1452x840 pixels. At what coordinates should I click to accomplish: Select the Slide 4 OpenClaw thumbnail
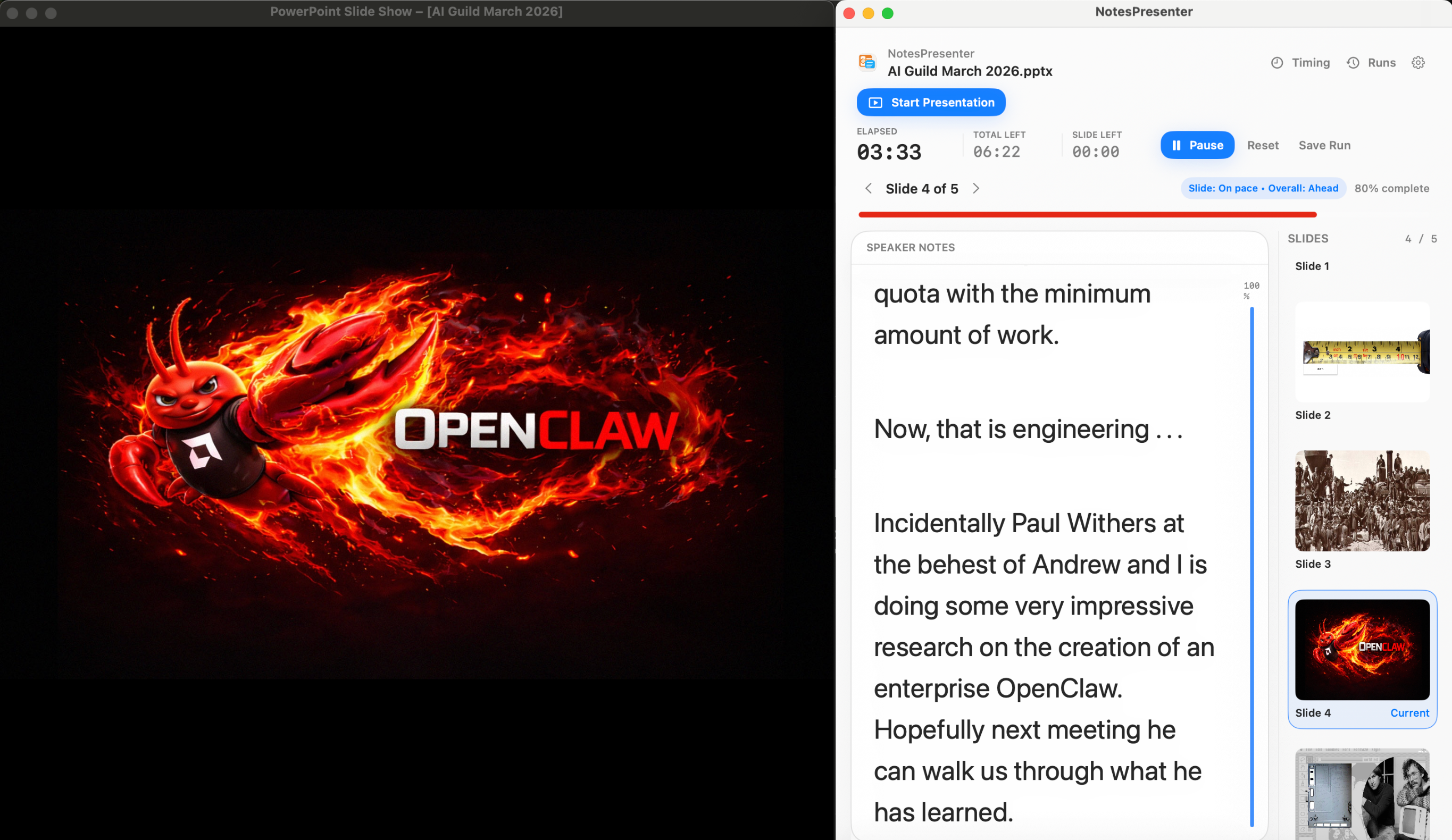click(1362, 649)
